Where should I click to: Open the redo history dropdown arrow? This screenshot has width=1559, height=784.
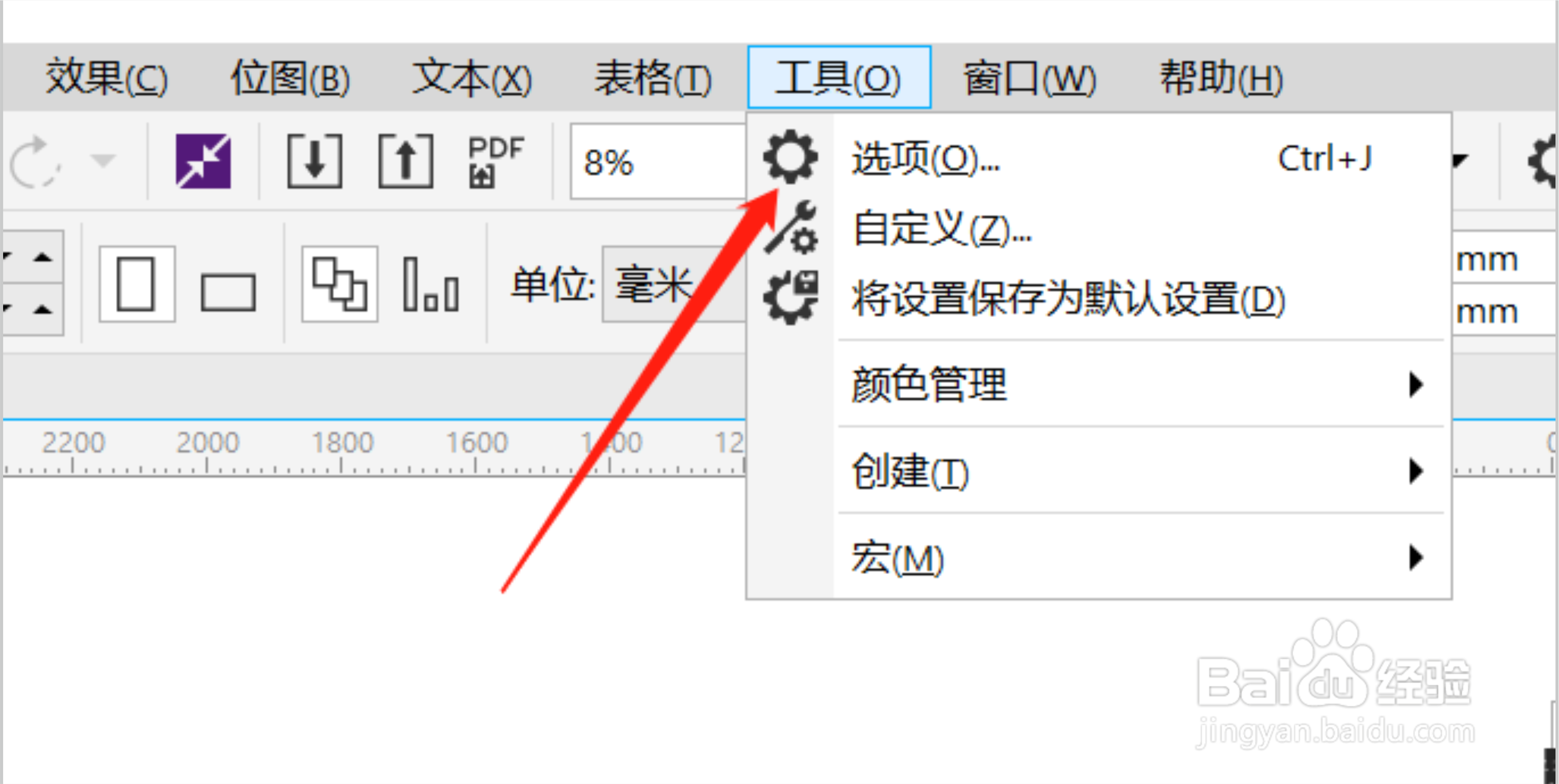[103, 161]
